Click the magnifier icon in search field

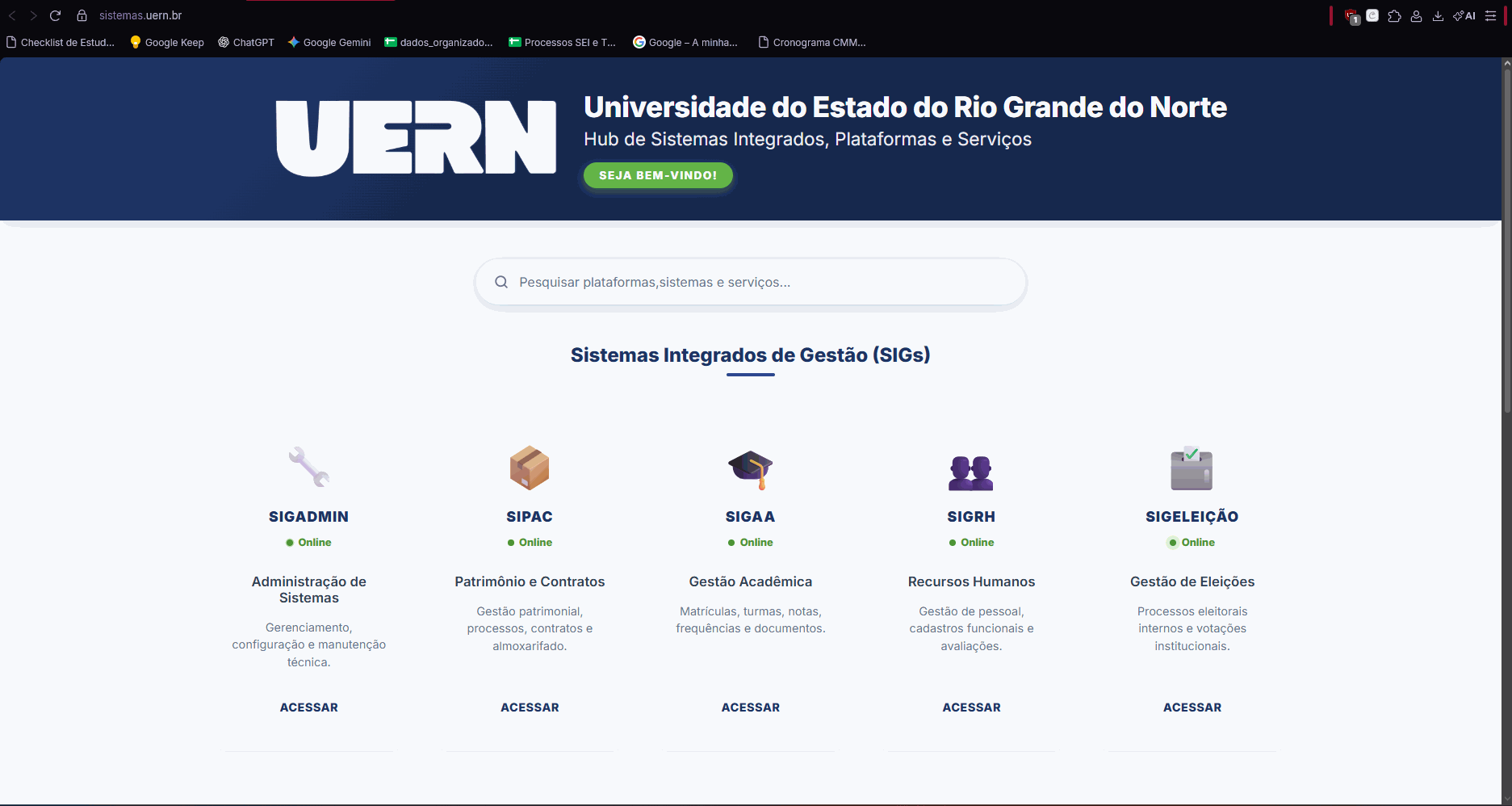[501, 282]
